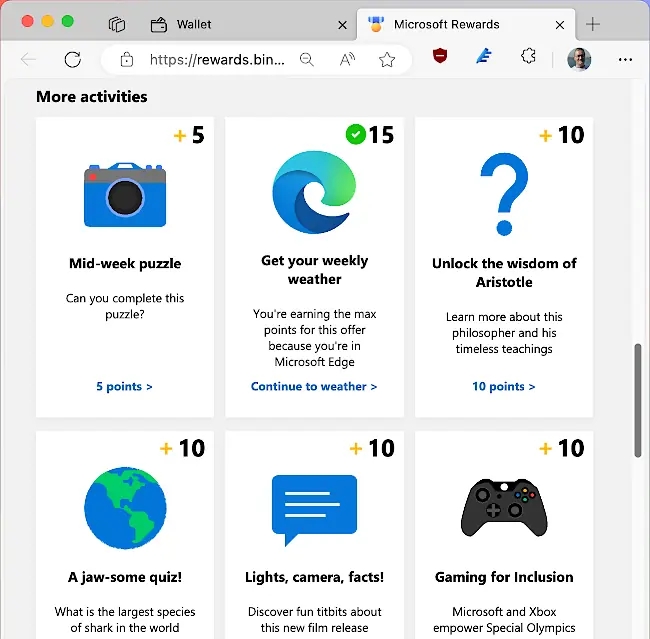The image size is (650, 639).
Task: Open a new tab with plus button
Action: tap(593, 24)
